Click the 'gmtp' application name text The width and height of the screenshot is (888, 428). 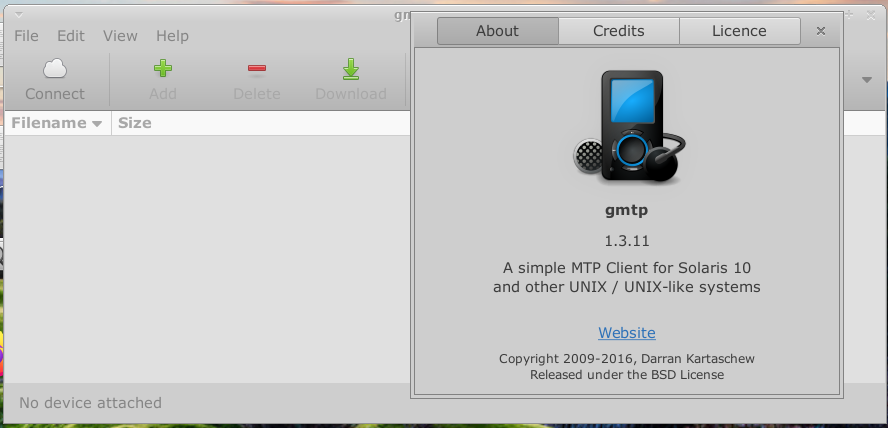click(x=626, y=211)
